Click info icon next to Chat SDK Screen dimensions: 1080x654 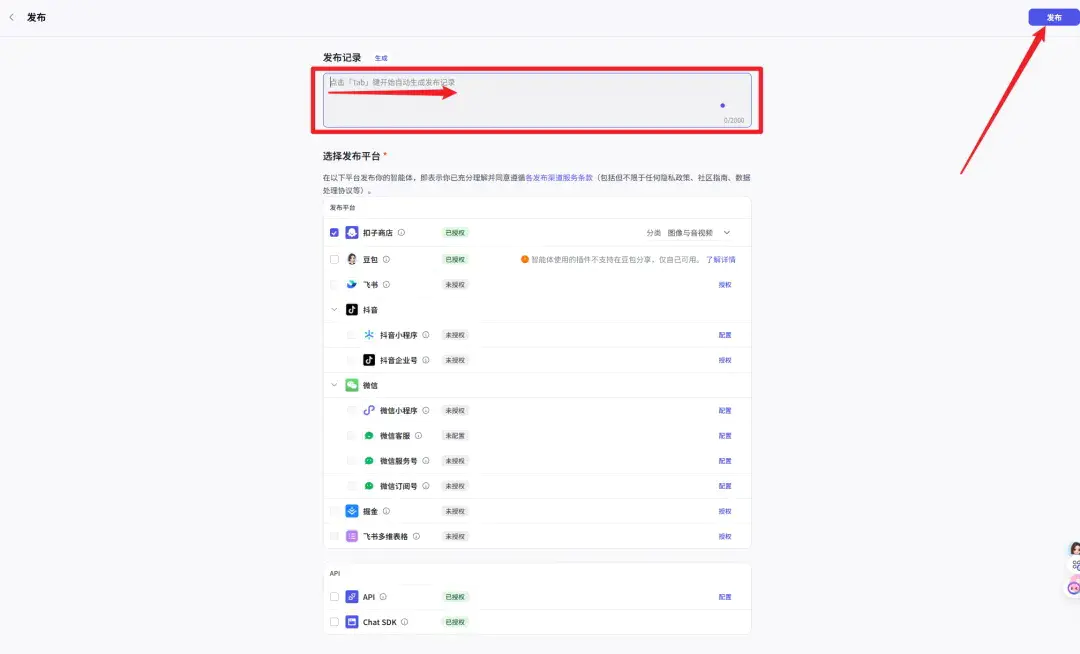pyautogui.click(x=404, y=622)
